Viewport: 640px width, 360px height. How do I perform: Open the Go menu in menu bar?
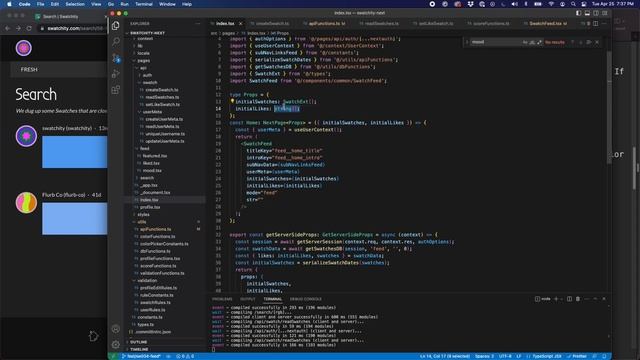pyautogui.click(x=111, y=4)
